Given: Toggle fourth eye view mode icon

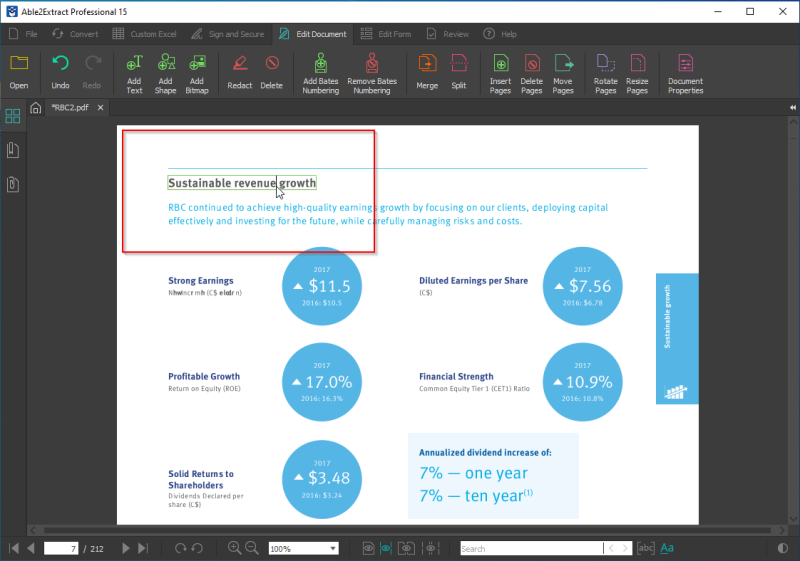Looking at the screenshot, I should (431, 548).
